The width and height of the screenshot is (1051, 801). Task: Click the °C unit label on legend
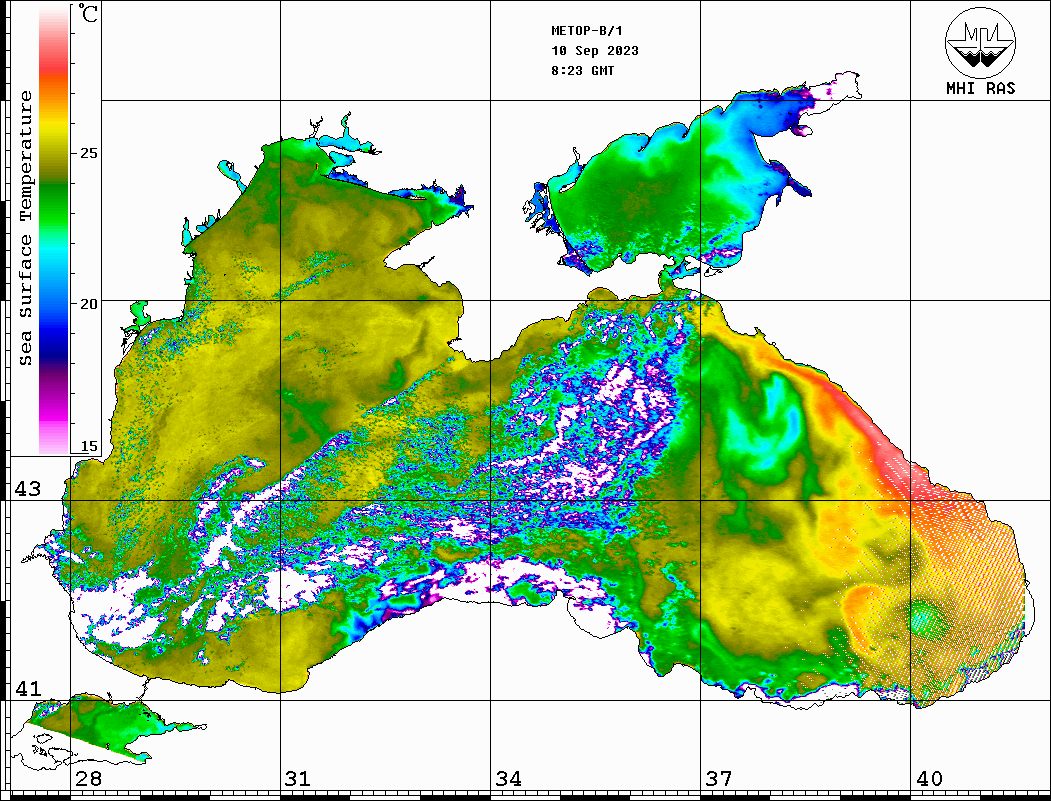tap(87, 13)
